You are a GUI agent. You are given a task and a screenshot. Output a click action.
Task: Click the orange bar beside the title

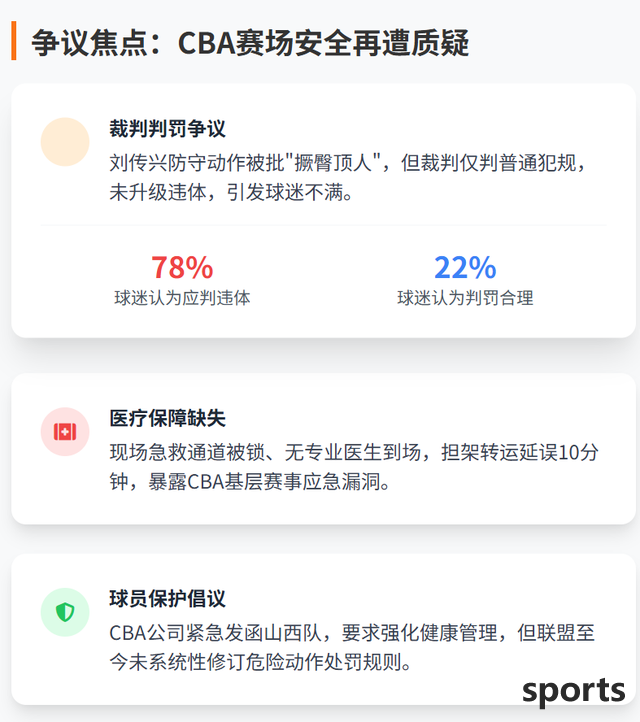[x=14, y=41]
